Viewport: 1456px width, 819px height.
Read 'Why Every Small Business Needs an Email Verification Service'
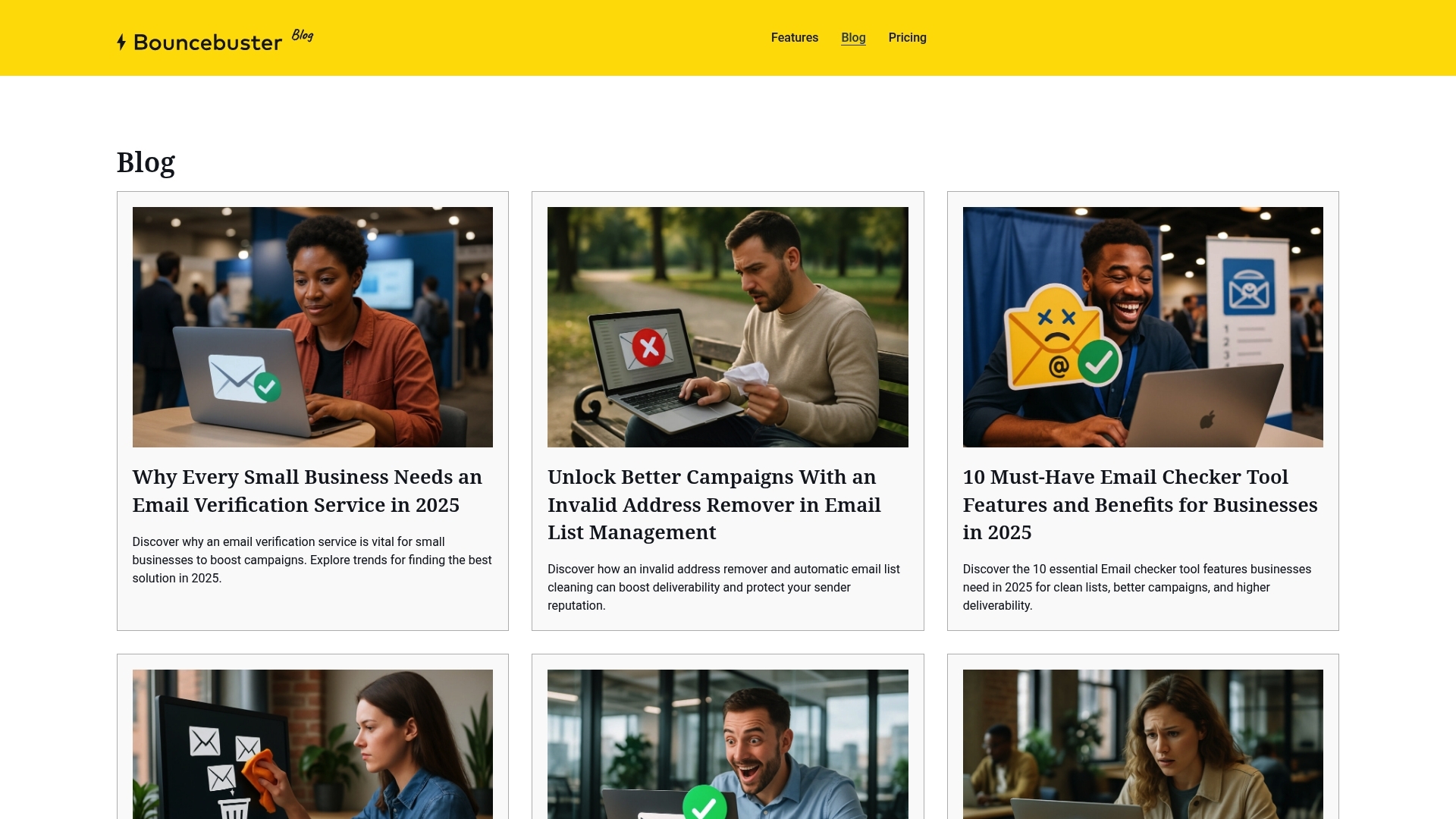pyautogui.click(x=307, y=491)
